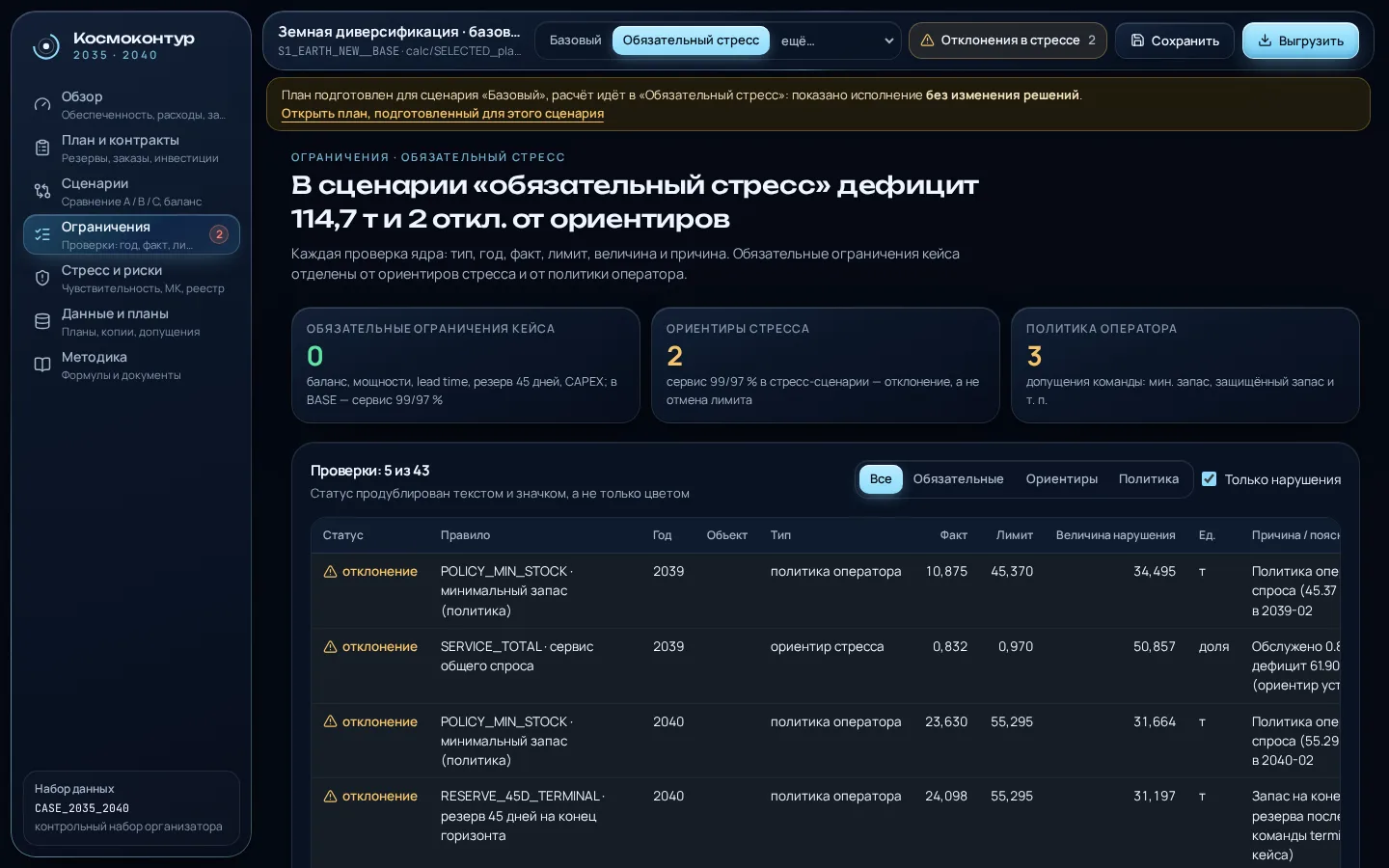Open Обзор via its gauge icon
This screenshot has height=868, width=1389.
click(x=42, y=104)
